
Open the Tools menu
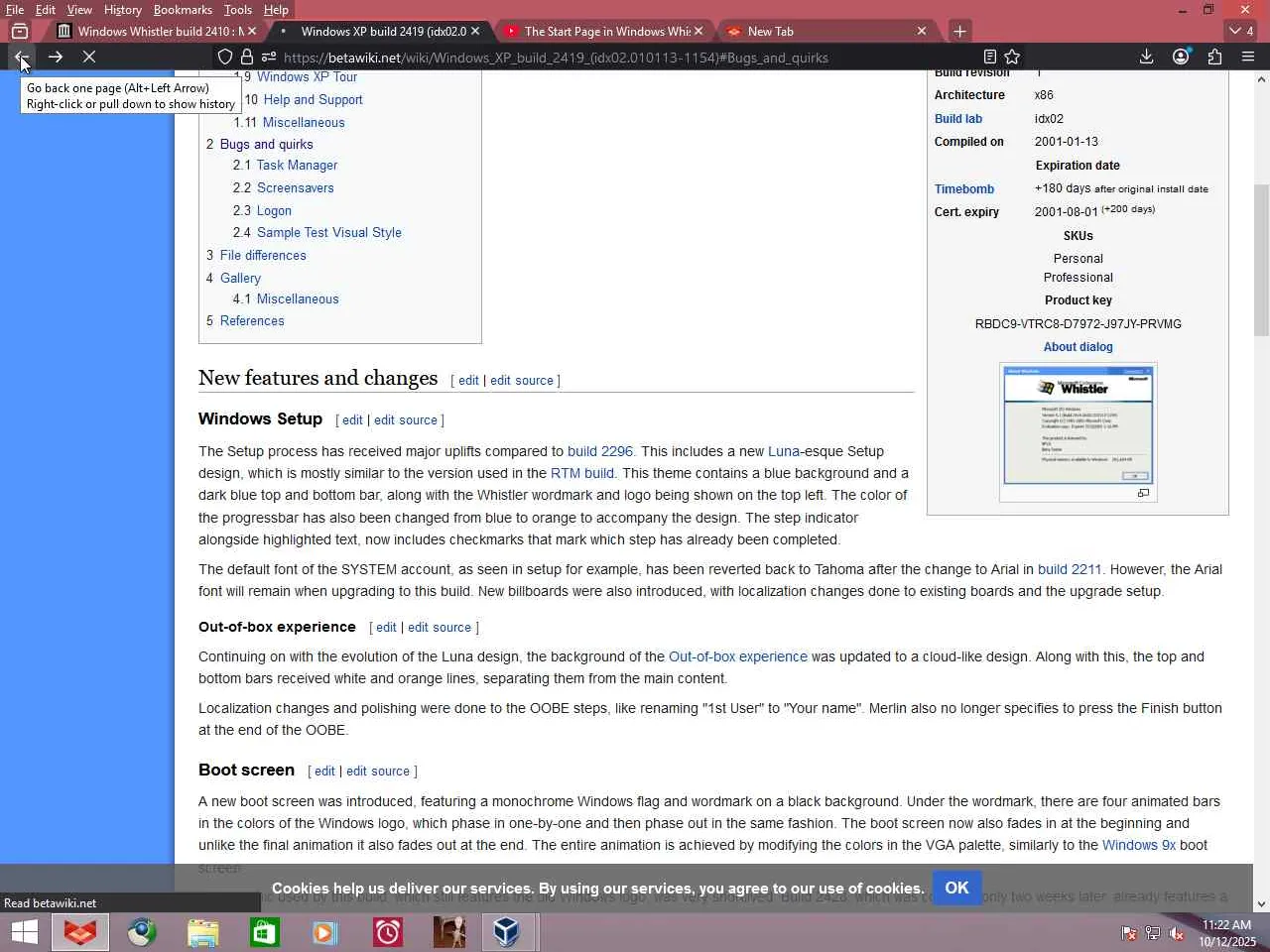click(238, 10)
